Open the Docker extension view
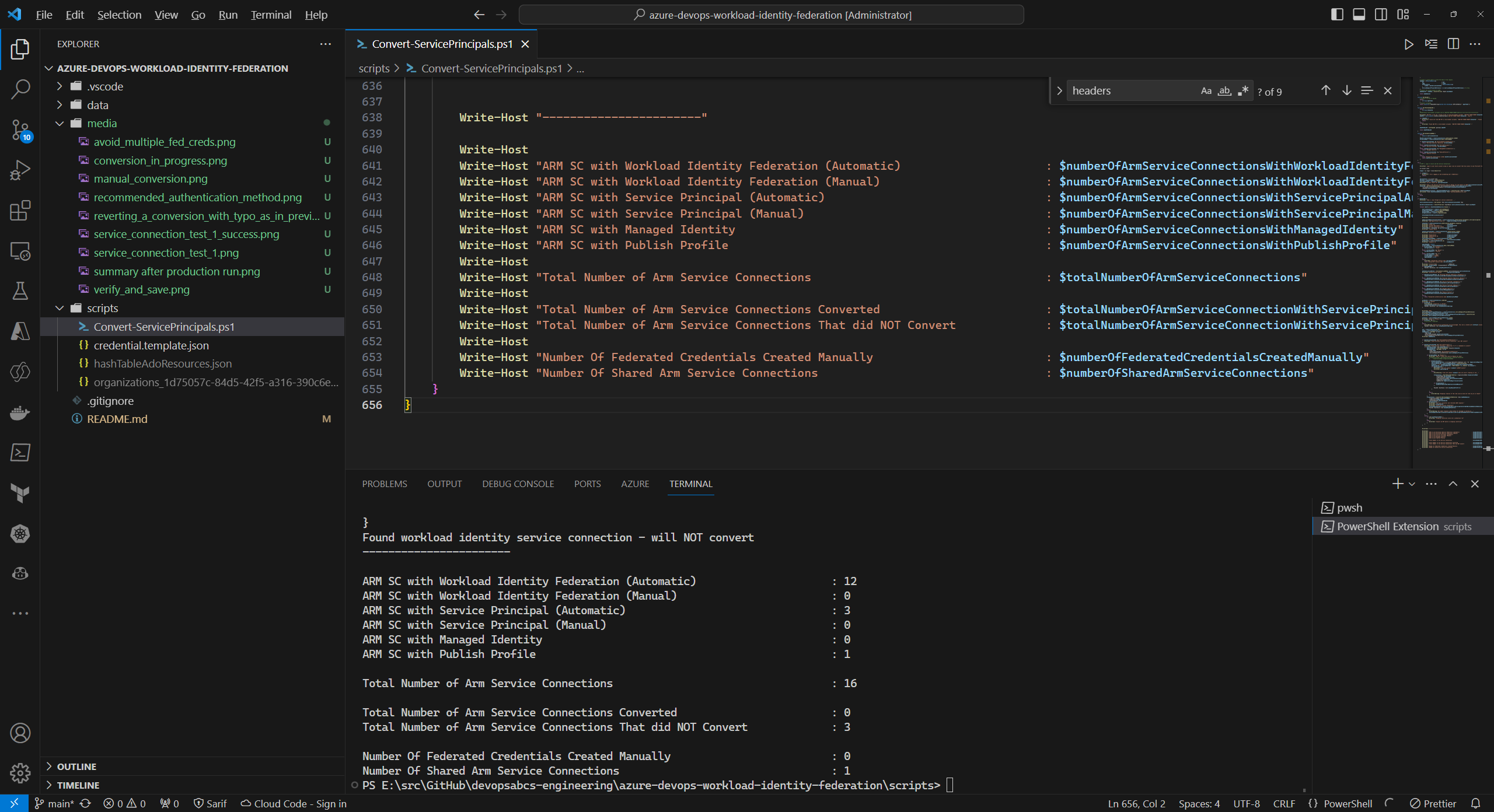 20,412
